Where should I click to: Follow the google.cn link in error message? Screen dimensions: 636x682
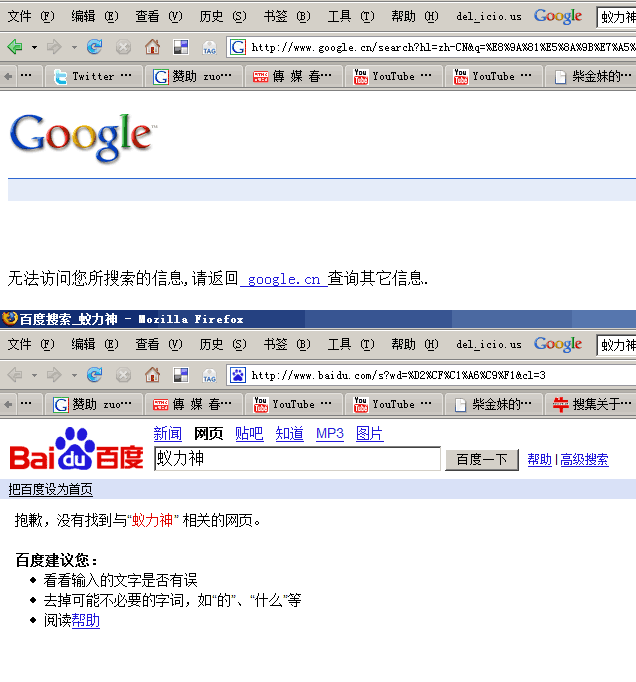click(284, 279)
